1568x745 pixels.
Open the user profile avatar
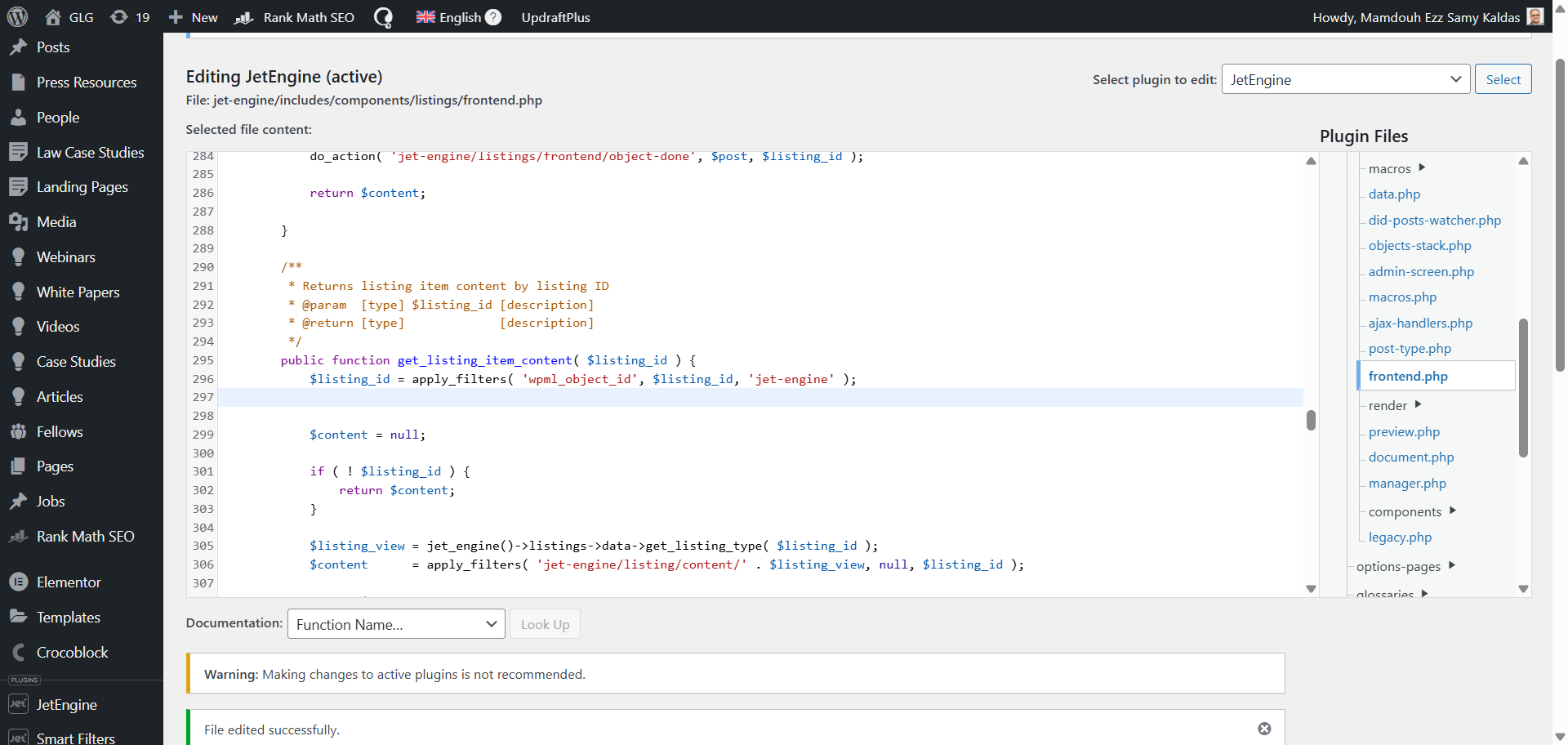click(x=1535, y=17)
